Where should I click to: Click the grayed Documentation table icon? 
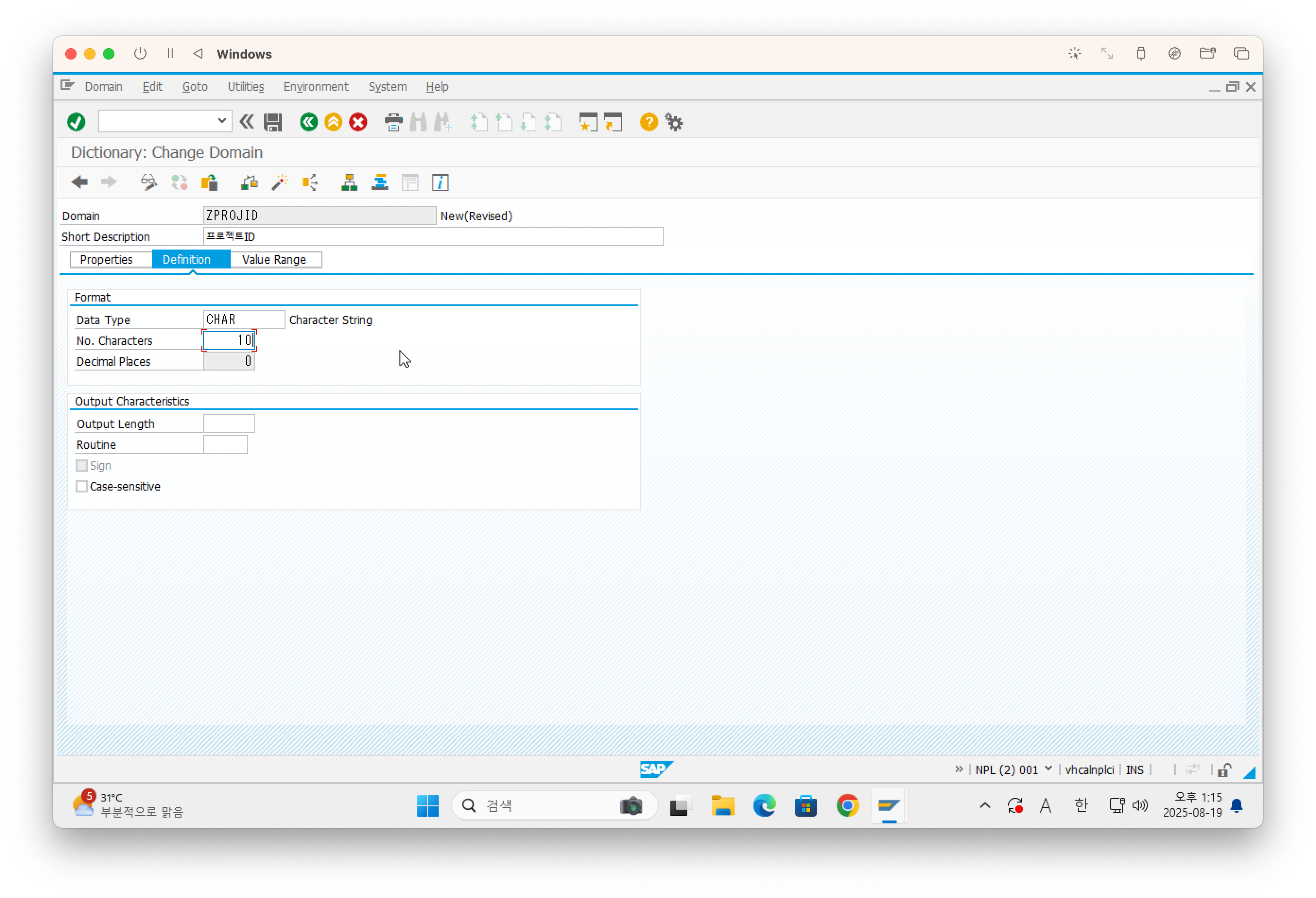[x=410, y=182]
